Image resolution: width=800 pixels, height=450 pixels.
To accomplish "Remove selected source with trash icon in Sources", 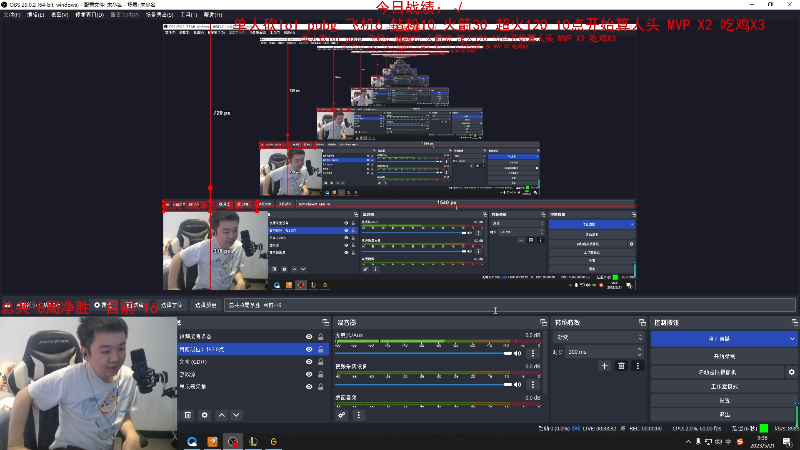I will coord(188,415).
